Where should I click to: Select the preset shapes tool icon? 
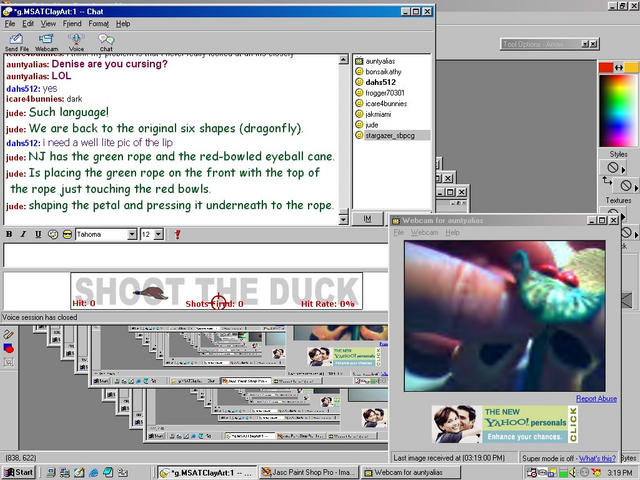coord(9,348)
